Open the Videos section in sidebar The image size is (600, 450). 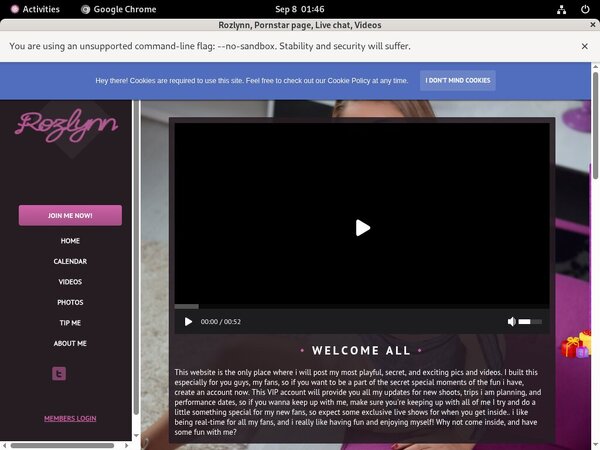70,282
